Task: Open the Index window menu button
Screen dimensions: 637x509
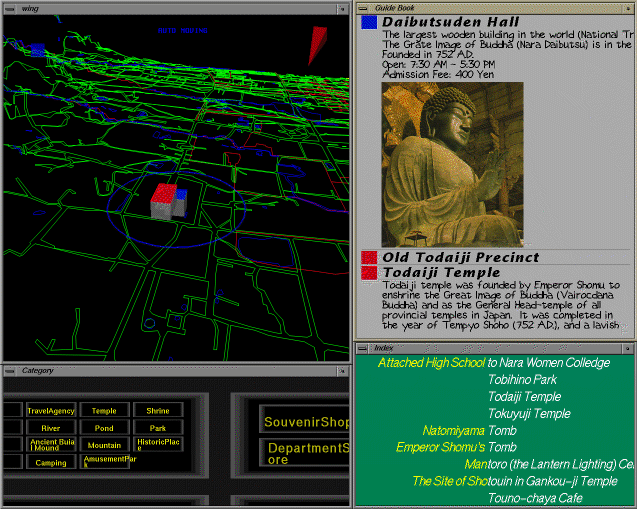Action: click(x=362, y=349)
